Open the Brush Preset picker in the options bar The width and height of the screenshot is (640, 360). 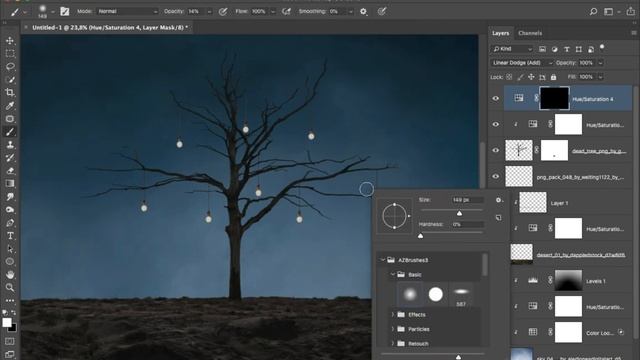(45, 11)
